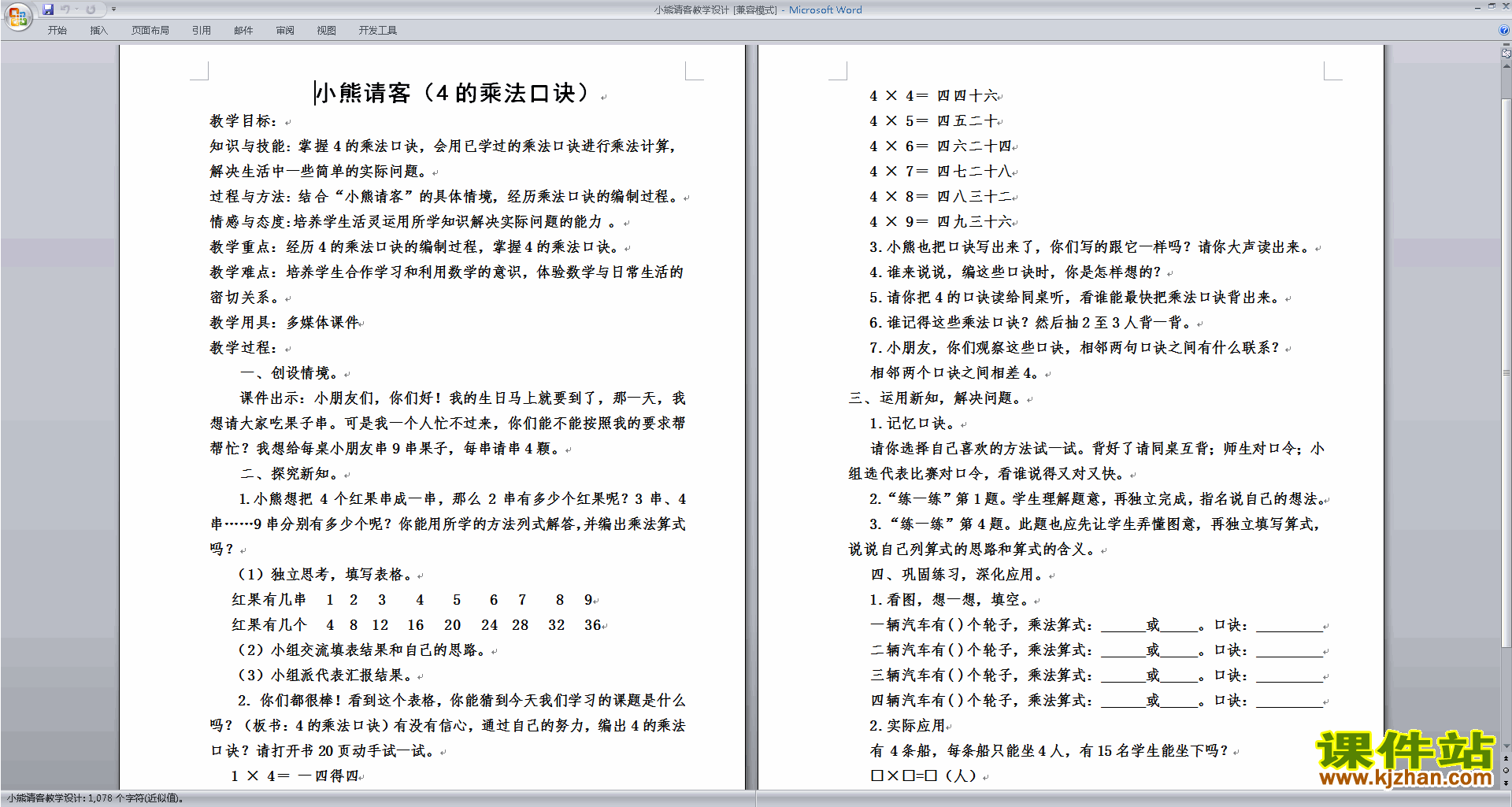Select the 邮件 ribbon tab
Screen dimensions: 1512x807
coord(243,31)
